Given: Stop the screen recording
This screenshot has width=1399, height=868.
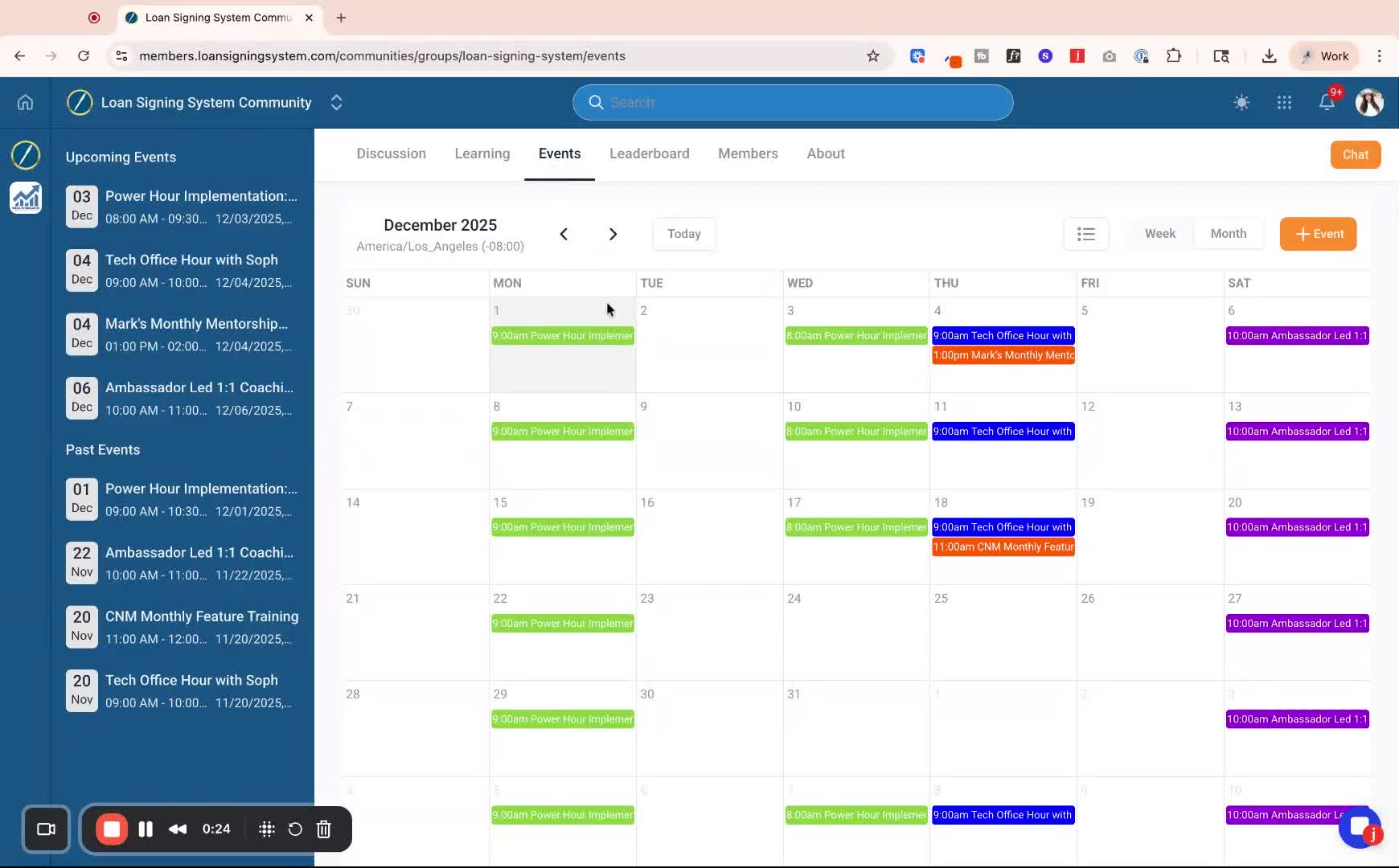Looking at the screenshot, I should 112,829.
